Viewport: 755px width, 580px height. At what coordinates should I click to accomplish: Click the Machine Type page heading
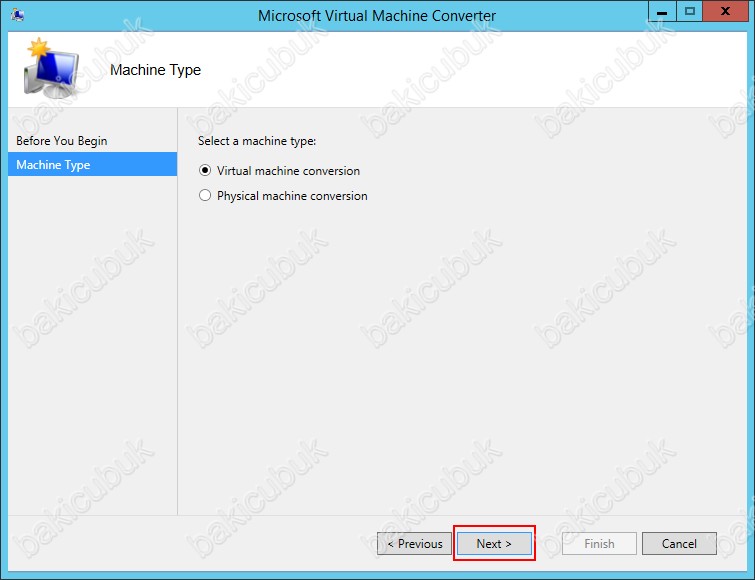point(156,70)
